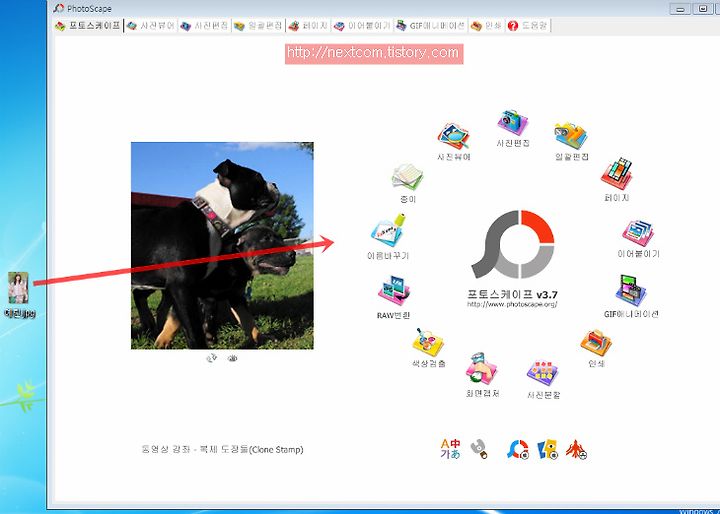
Task: Click the red tree-shaped icon at bottom
Action: 576,449
